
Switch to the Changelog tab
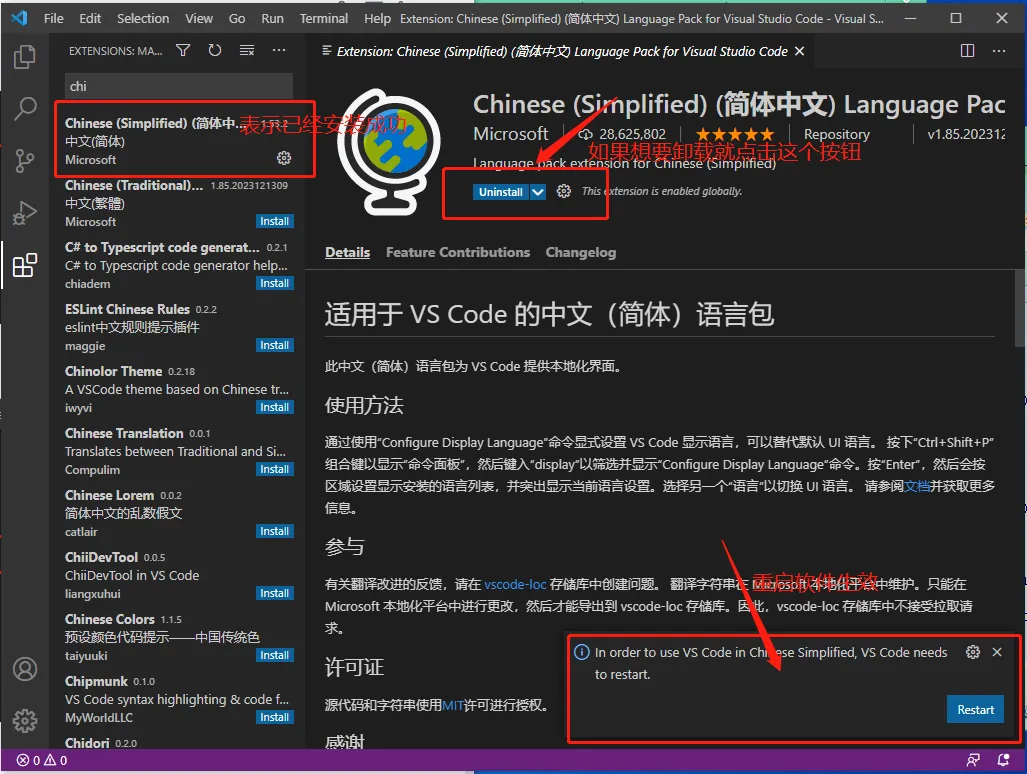[x=580, y=253]
